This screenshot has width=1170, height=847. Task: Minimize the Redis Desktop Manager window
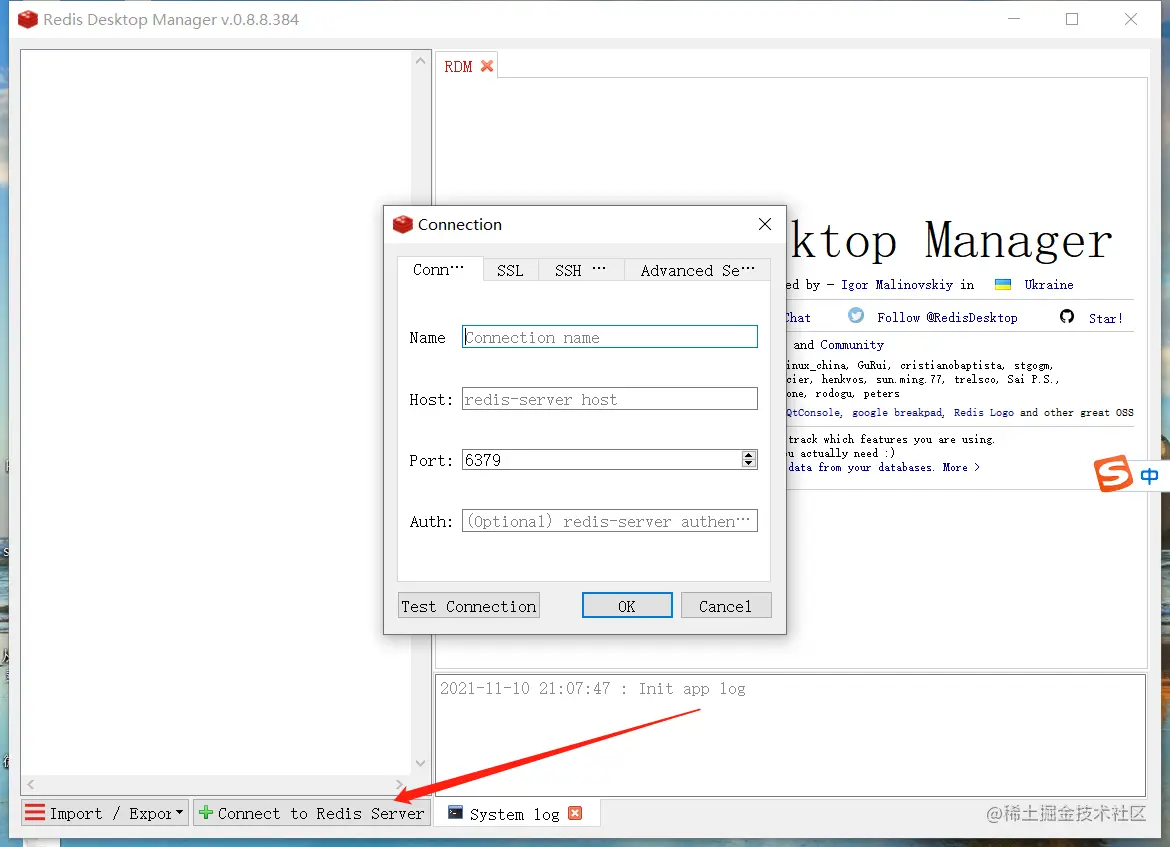(1013, 19)
